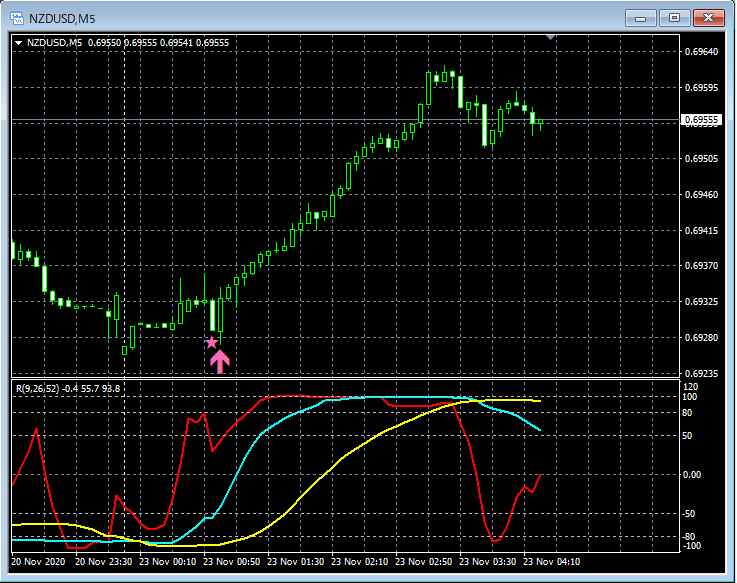Image resolution: width=737 pixels, height=583 pixels.
Task: Click the 20 Nov 2020 date label
Action: (x=39, y=561)
